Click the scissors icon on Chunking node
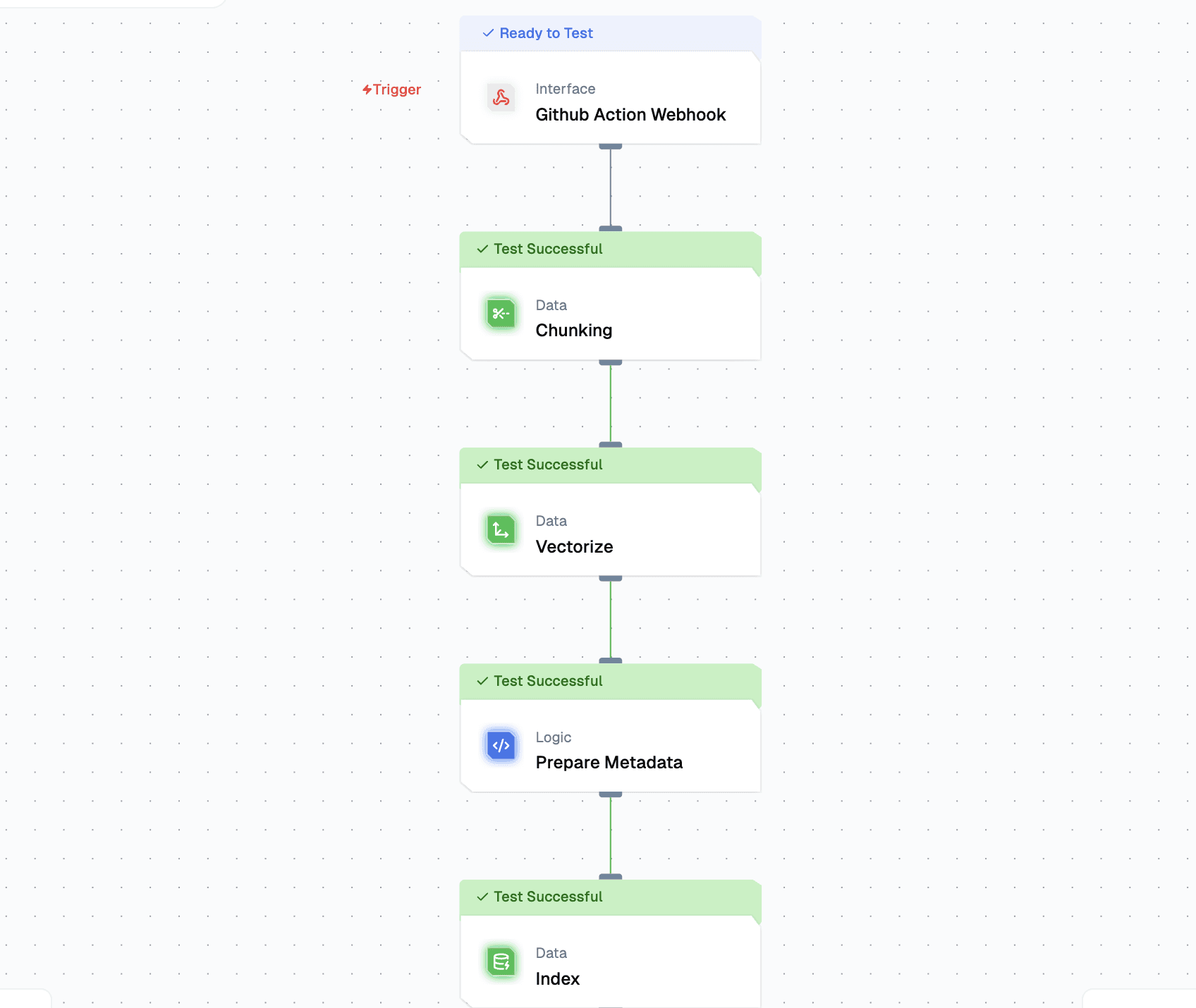The image size is (1196, 1008). pos(501,314)
